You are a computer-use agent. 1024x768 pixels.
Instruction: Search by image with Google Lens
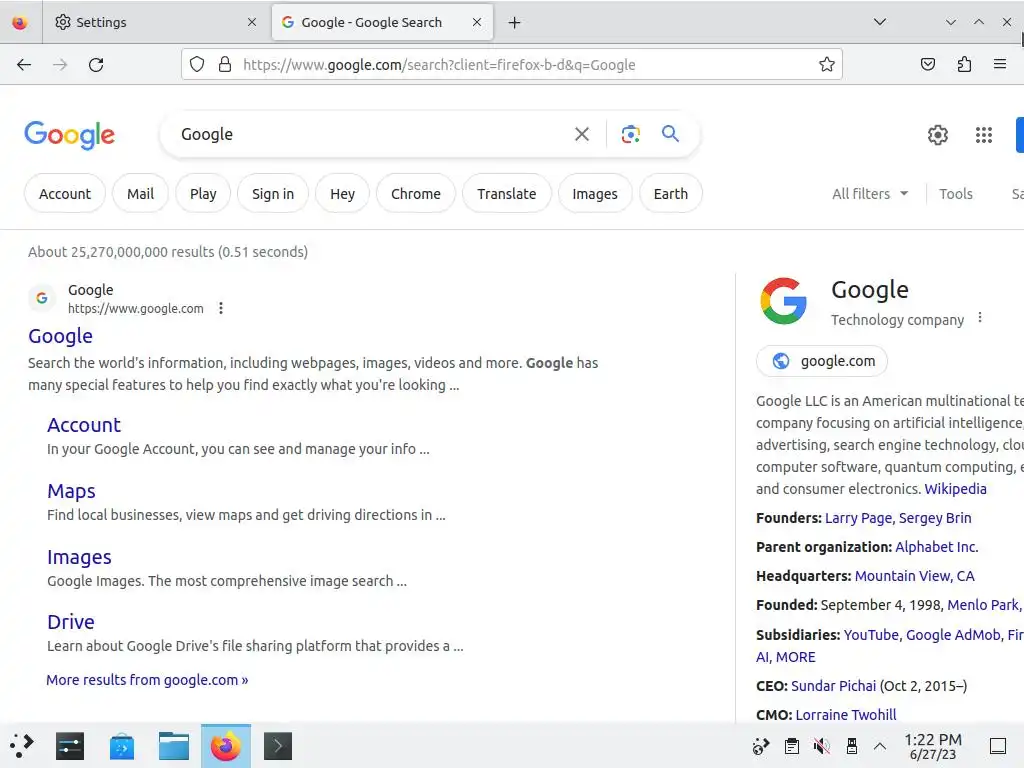coord(630,134)
